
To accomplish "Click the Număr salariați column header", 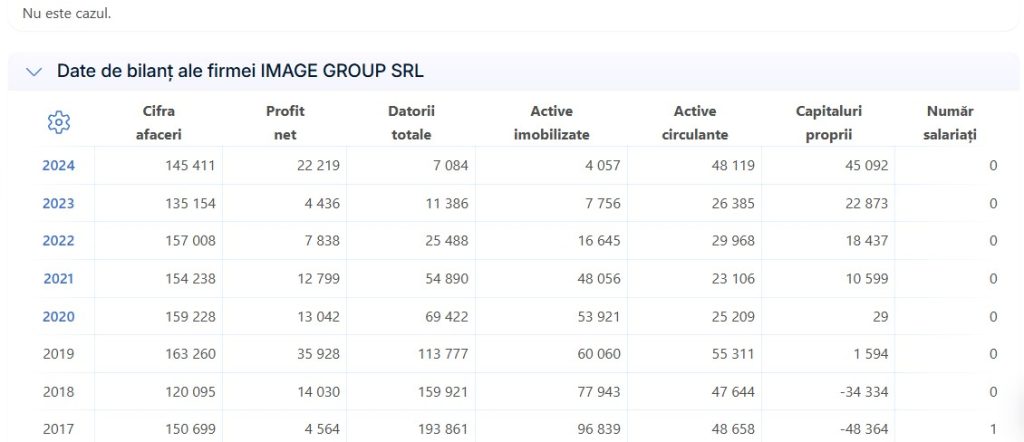I will [950, 123].
